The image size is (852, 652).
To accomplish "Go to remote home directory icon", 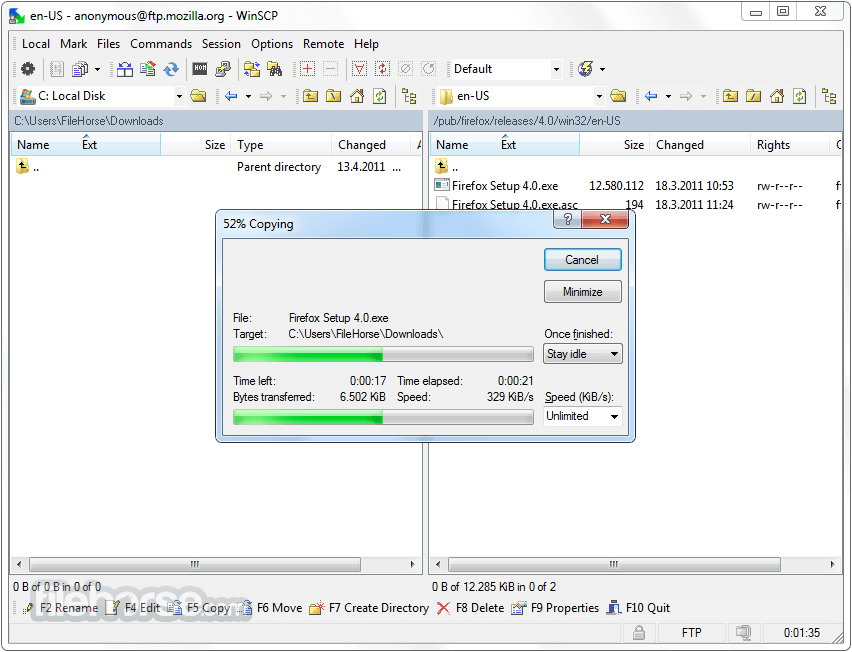I will (777, 96).
